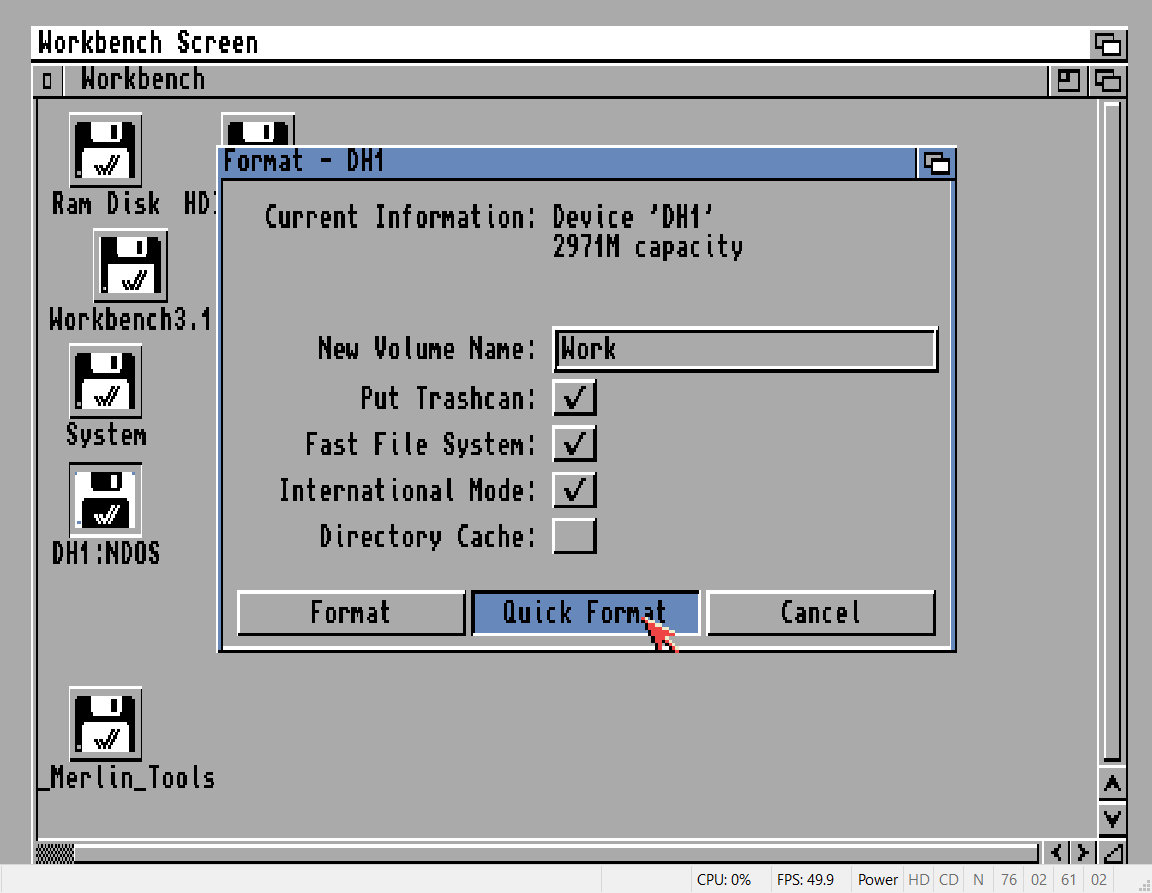The image size is (1152, 893).
Task: Click the Workbench window scroll left arrow
Action: click(x=1055, y=853)
